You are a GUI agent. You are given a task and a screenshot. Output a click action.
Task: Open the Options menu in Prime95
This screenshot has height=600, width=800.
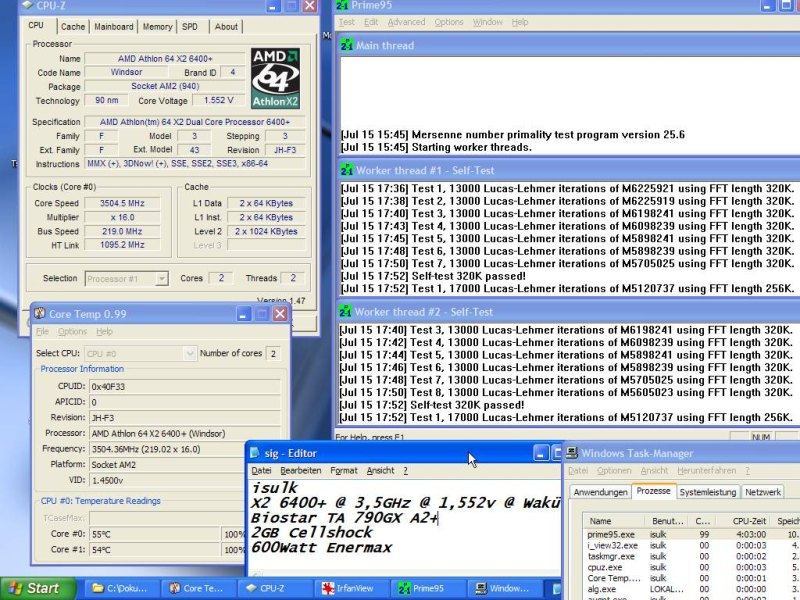click(449, 22)
